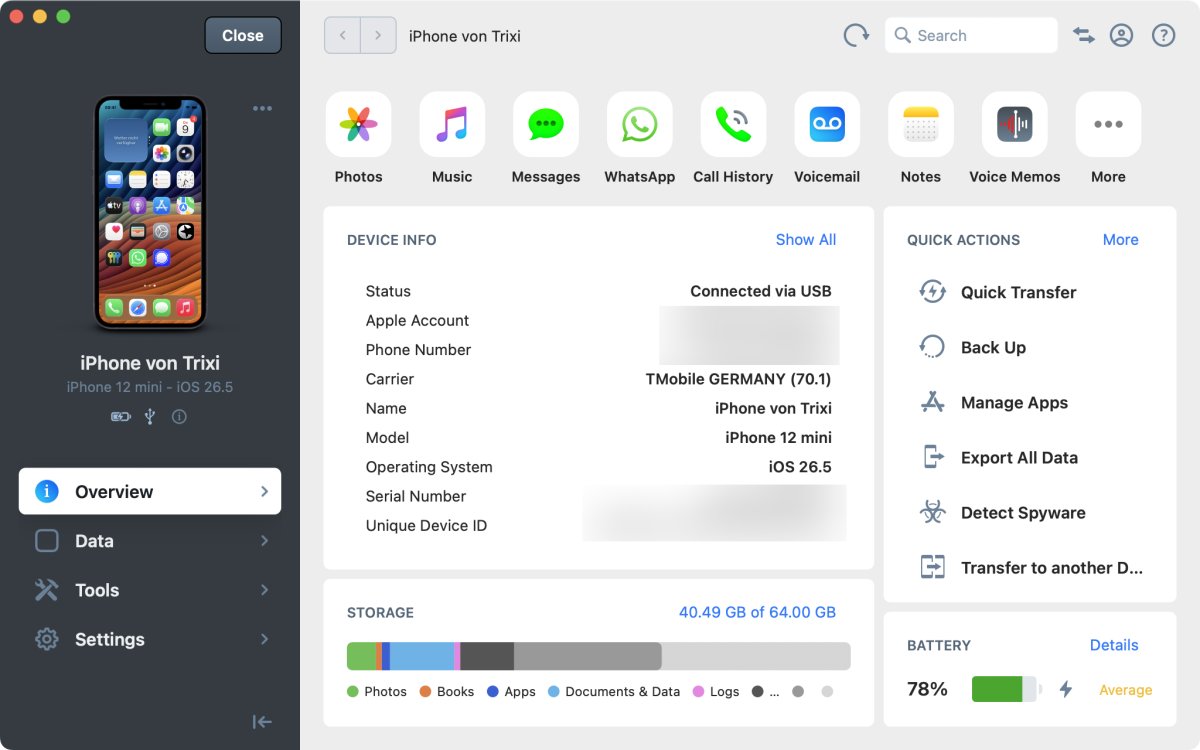The image size is (1200, 750).
Task: Click the device options ellipsis icon
Action: (x=262, y=108)
